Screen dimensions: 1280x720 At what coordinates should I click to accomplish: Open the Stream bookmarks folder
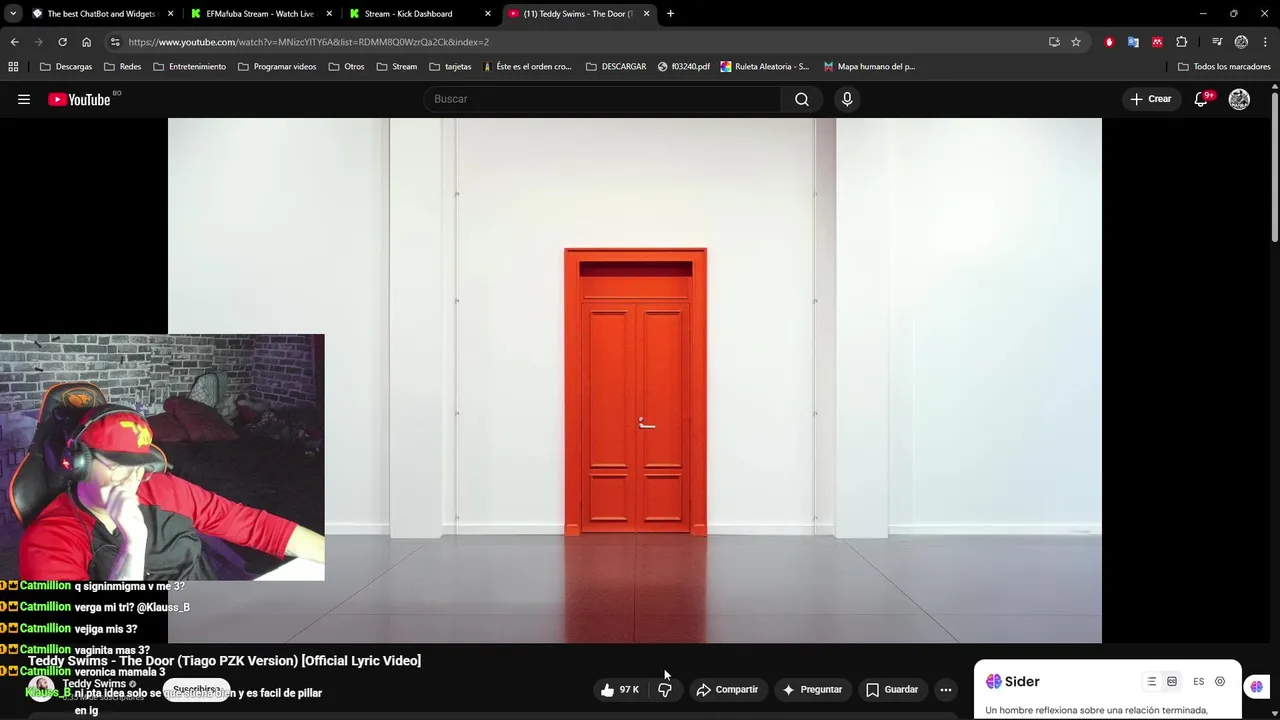pyautogui.click(x=397, y=67)
